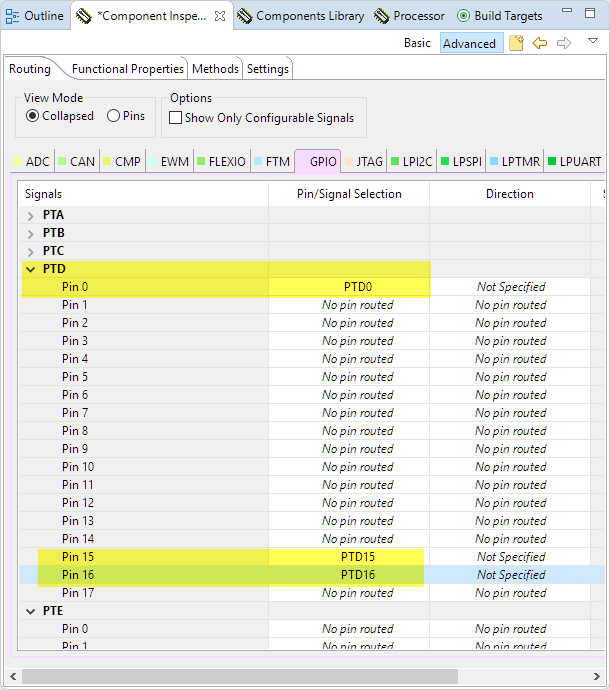Viewport: 610px width, 690px height.
Task: Switch to the Processor view
Action: [410, 16]
